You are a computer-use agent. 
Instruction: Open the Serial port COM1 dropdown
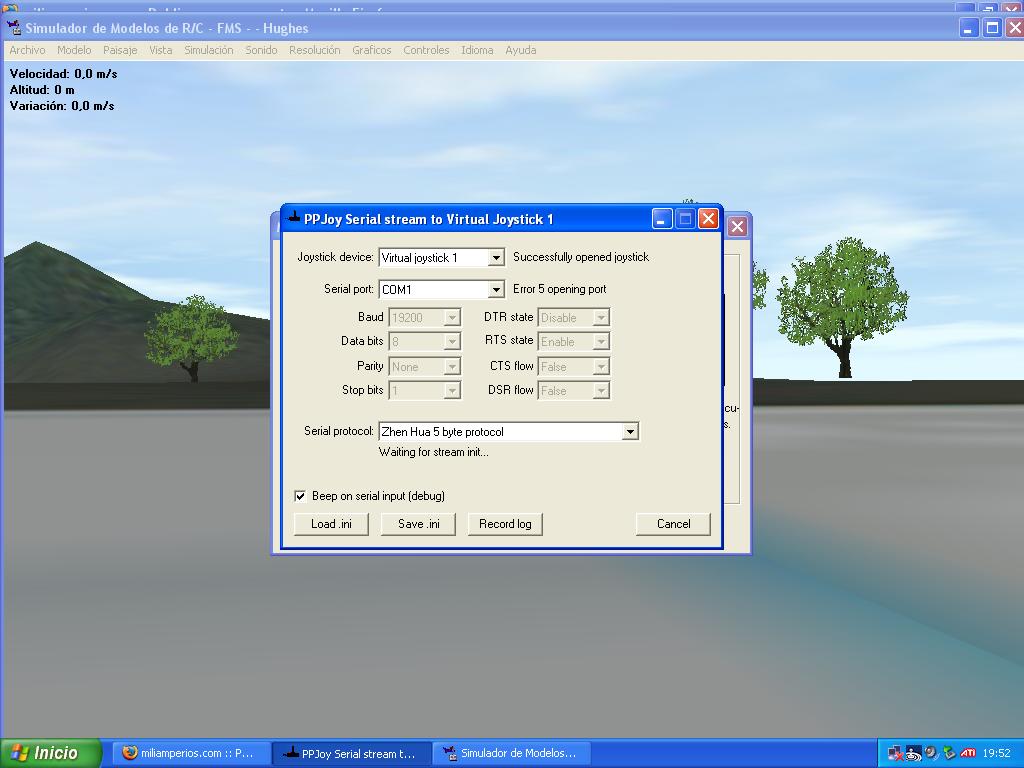495,290
